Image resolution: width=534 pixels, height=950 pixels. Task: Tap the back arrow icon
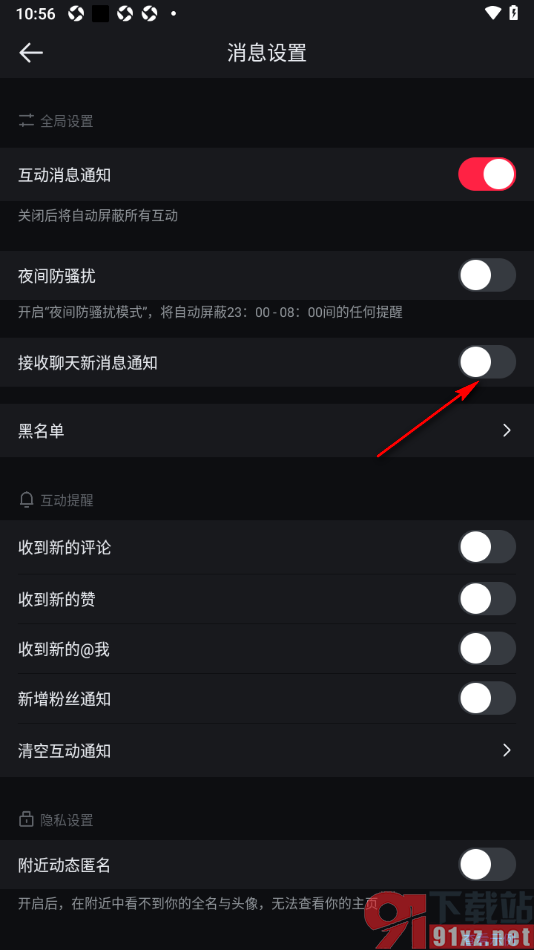pos(31,53)
